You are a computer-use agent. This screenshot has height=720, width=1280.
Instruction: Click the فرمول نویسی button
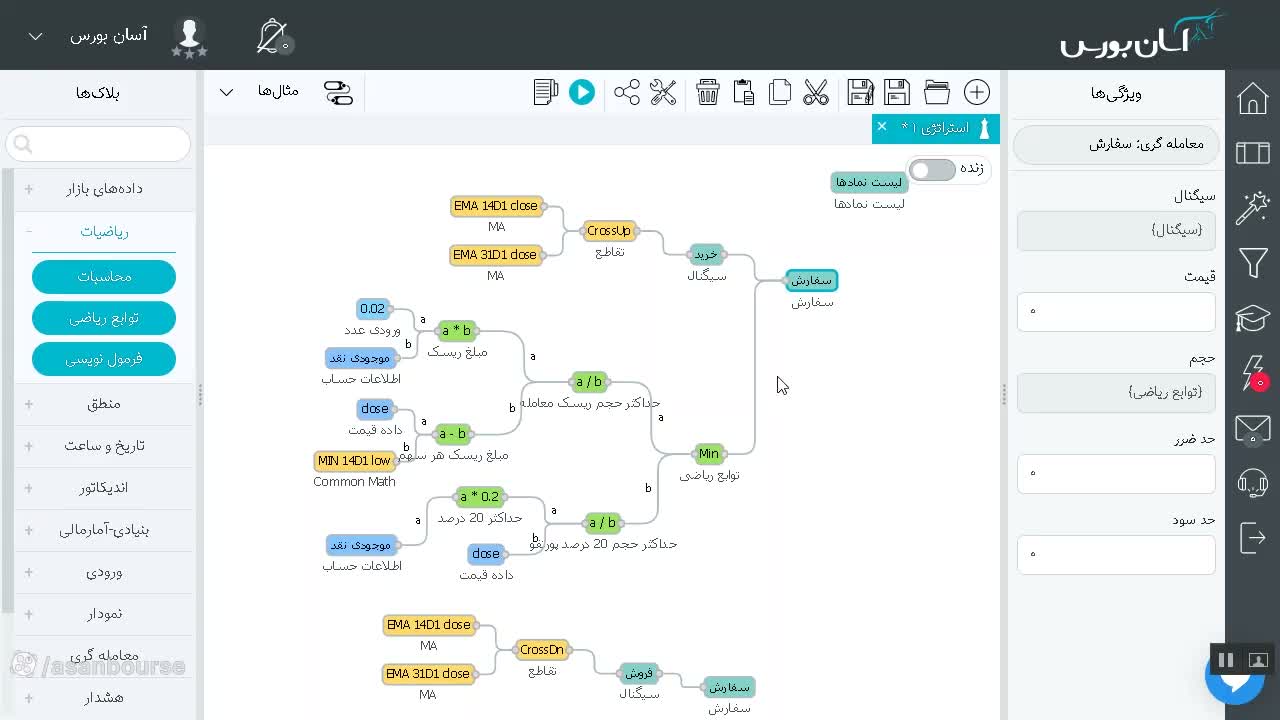coord(104,359)
